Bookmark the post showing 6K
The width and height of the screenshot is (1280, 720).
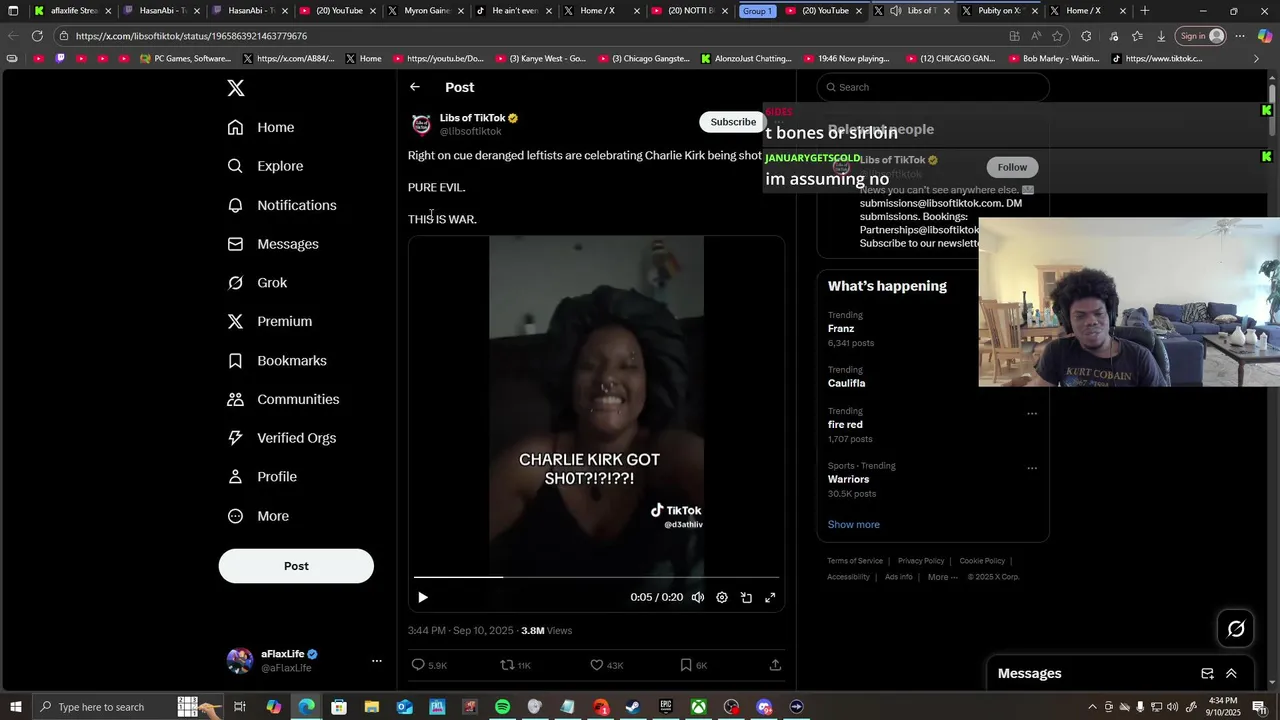pyautogui.click(x=686, y=665)
